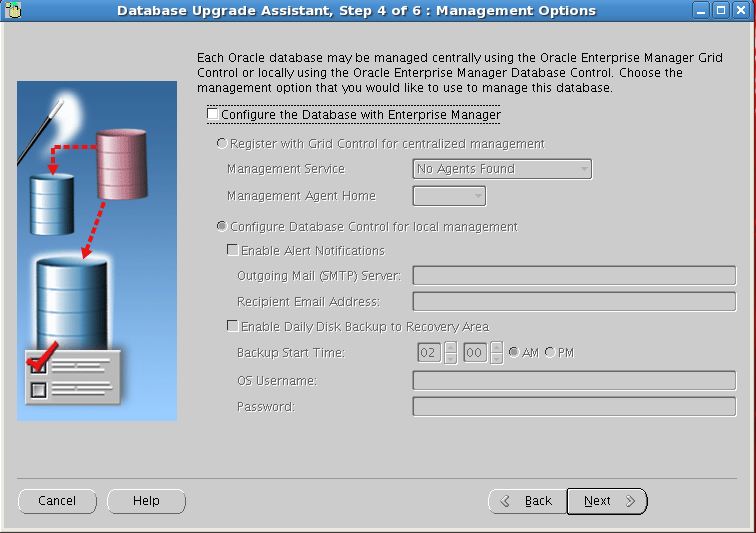Click the Recipient Email Address field
Image resolution: width=756 pixels, height=533 pixels.
click(574, 301)
